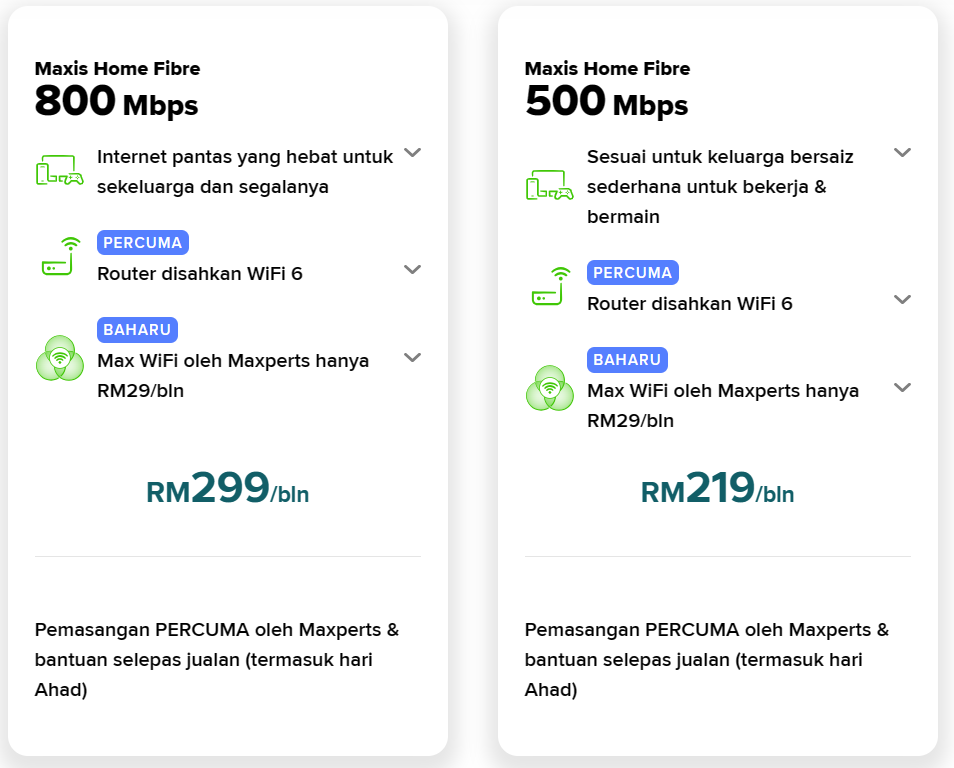Click the RM299/bln price
Screen dimensions: 954x768
click(228, 489)
